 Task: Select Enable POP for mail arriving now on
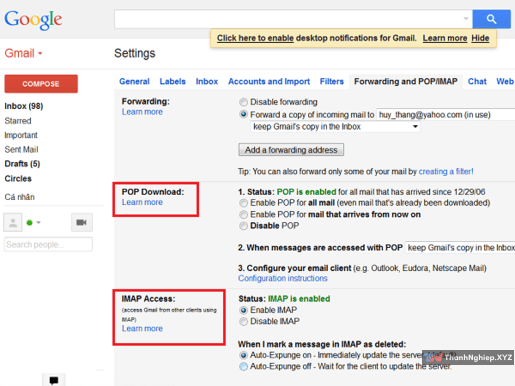click(x=244, y=214)
